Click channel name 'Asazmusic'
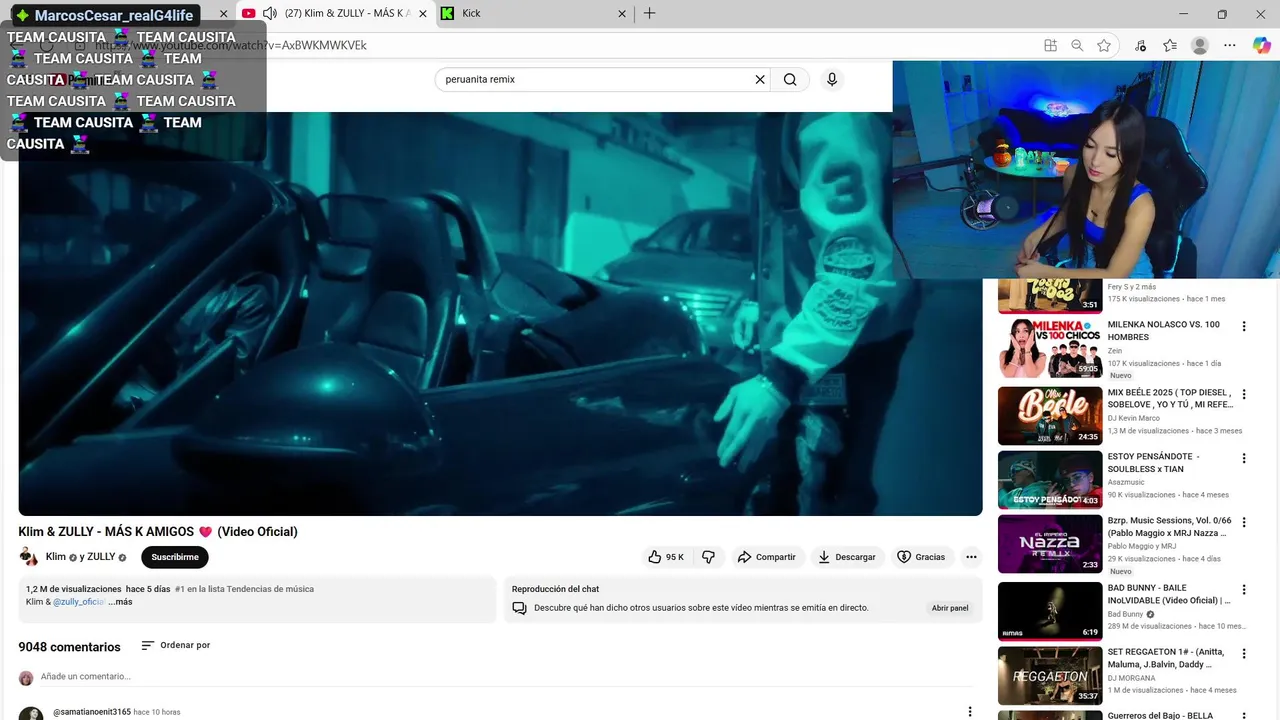 (x=1126, y=482)
